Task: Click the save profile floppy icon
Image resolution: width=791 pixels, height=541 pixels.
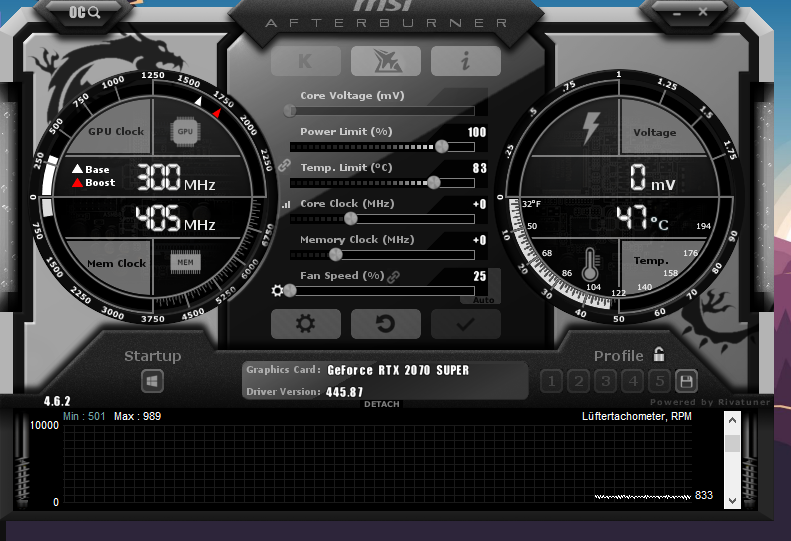Action: click(x=686, y=381)
